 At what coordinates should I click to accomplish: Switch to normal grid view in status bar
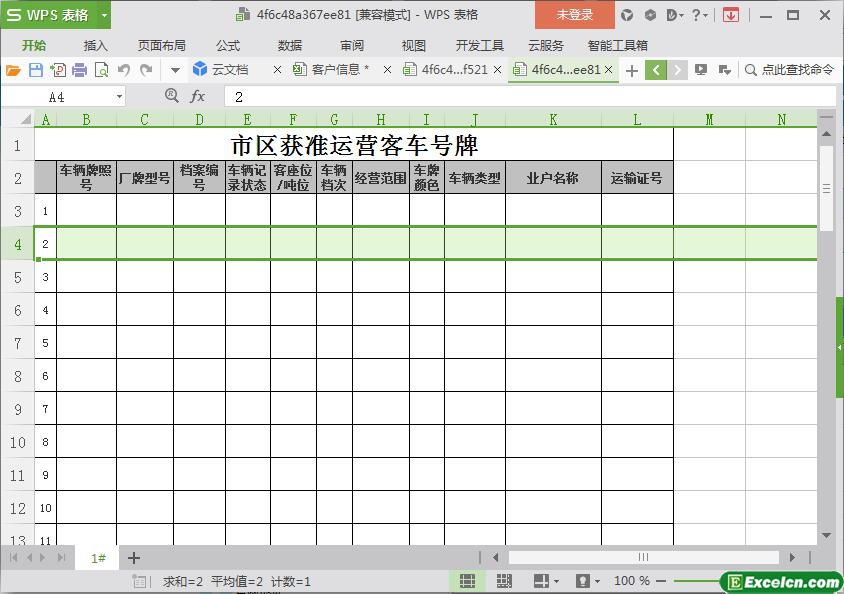pyautogui.click(x=467, y=581)
